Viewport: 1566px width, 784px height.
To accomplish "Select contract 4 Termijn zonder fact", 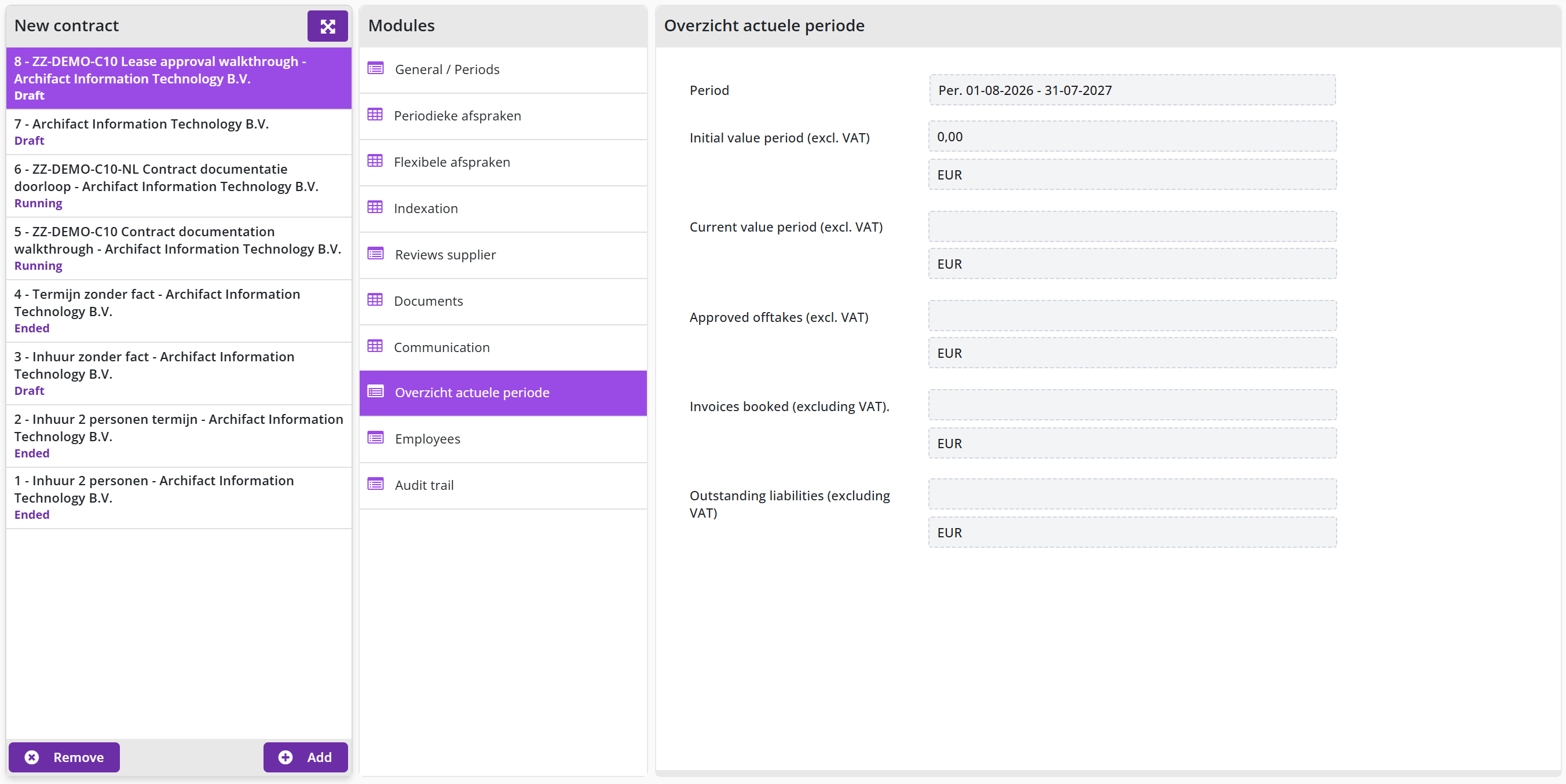I will coord(179,311).
